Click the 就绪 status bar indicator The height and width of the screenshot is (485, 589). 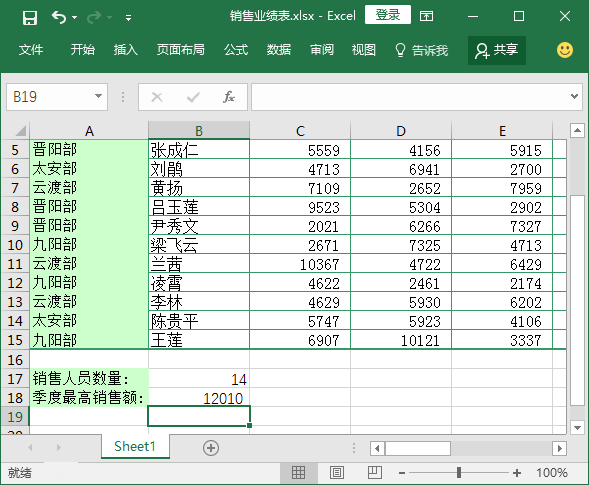point(20,473)
